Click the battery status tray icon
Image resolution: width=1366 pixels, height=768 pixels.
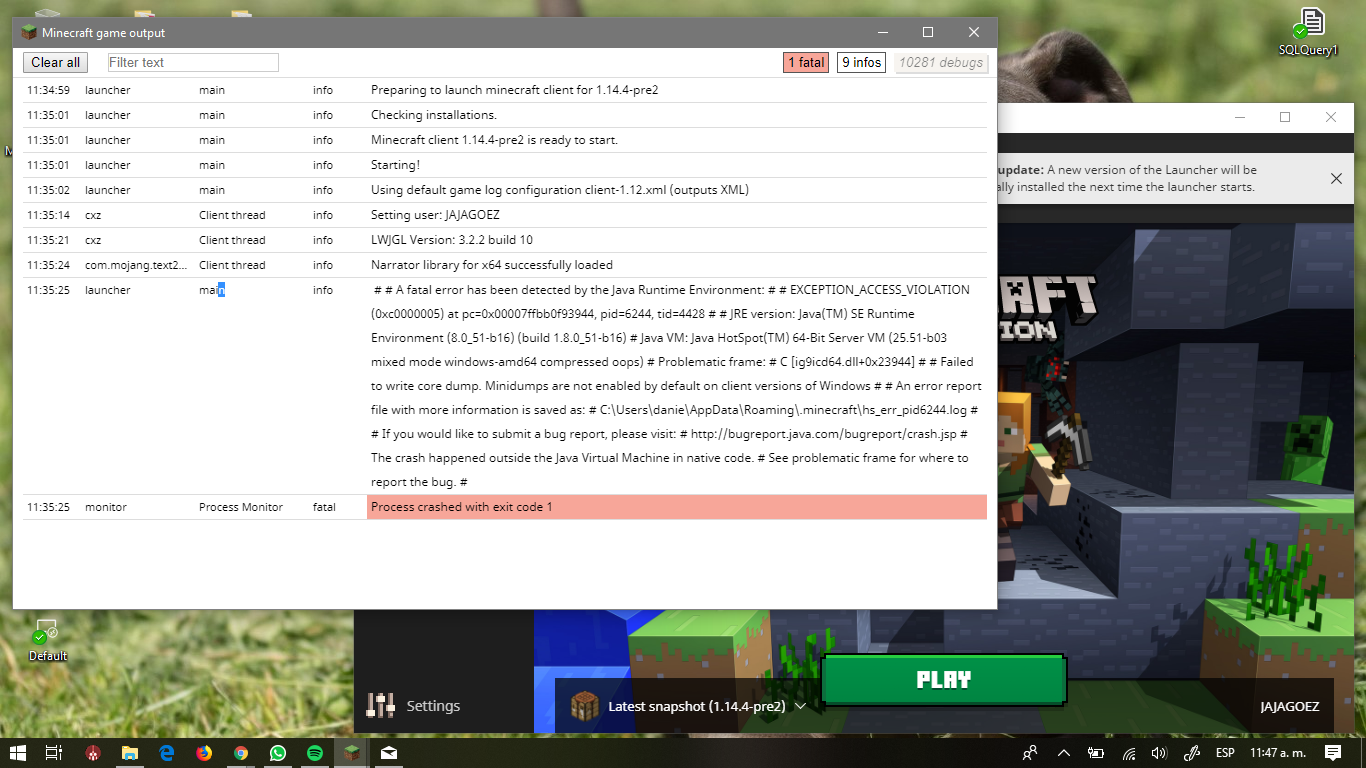tap(1096, 753)
